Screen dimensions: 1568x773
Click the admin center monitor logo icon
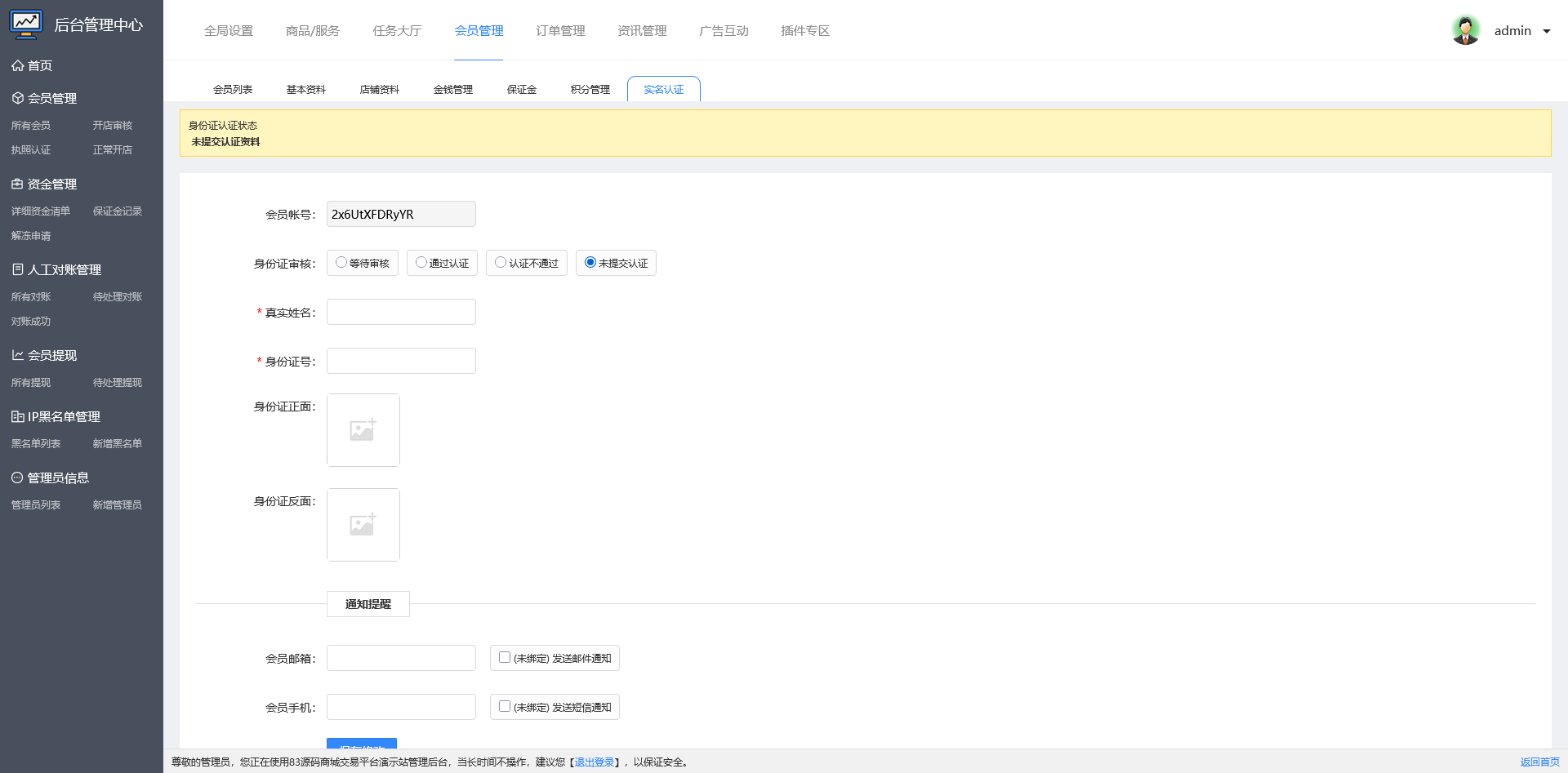(26, 24)
